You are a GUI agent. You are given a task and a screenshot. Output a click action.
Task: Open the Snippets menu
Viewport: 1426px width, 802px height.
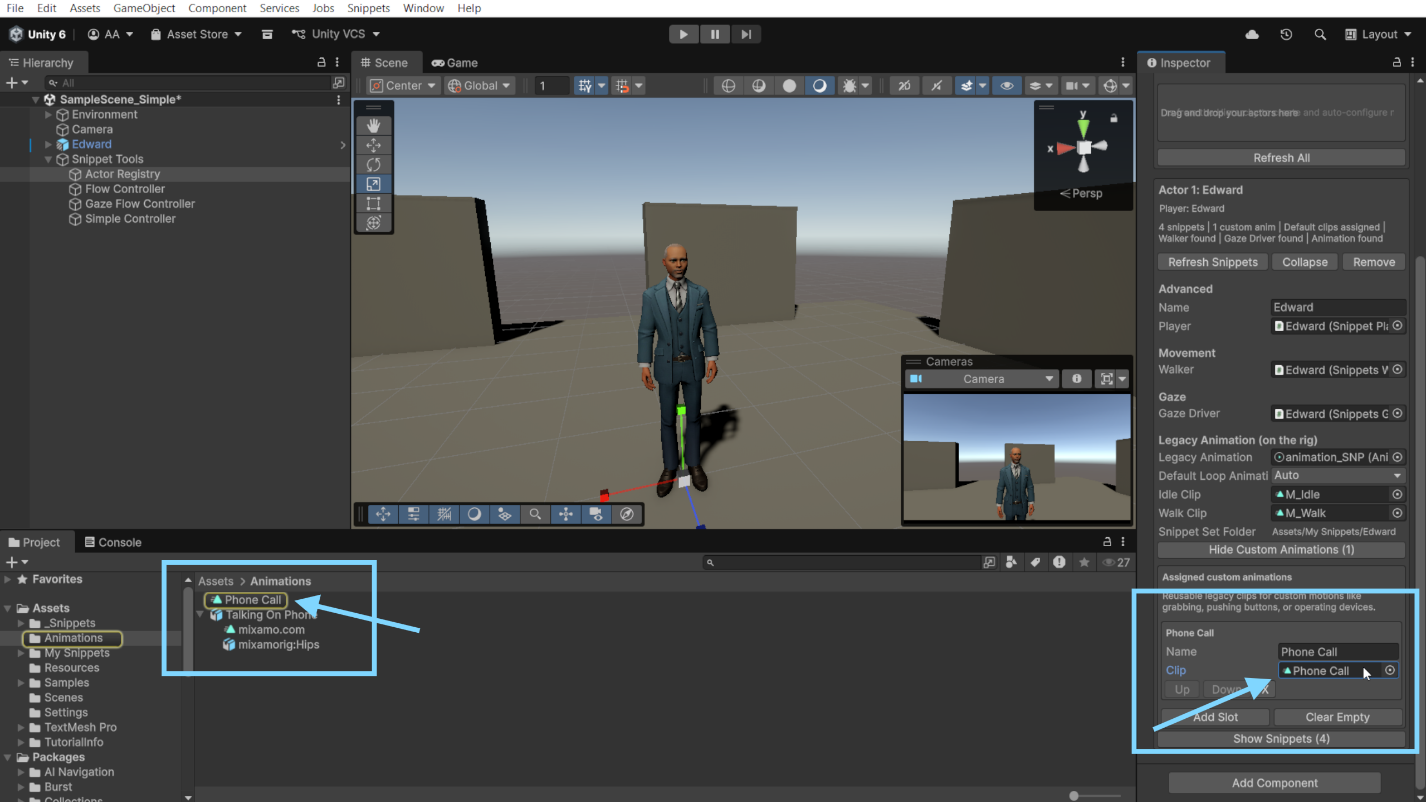(x=369, y=8)
